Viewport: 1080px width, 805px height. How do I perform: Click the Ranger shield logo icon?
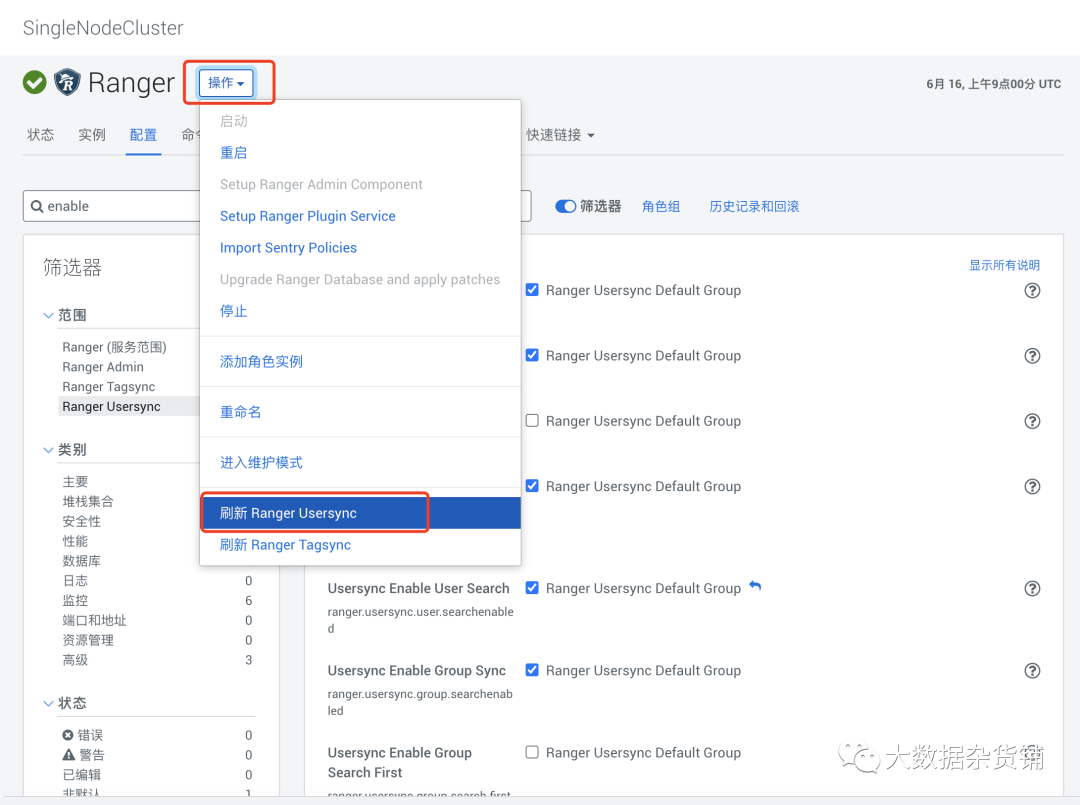click(67, 83)
